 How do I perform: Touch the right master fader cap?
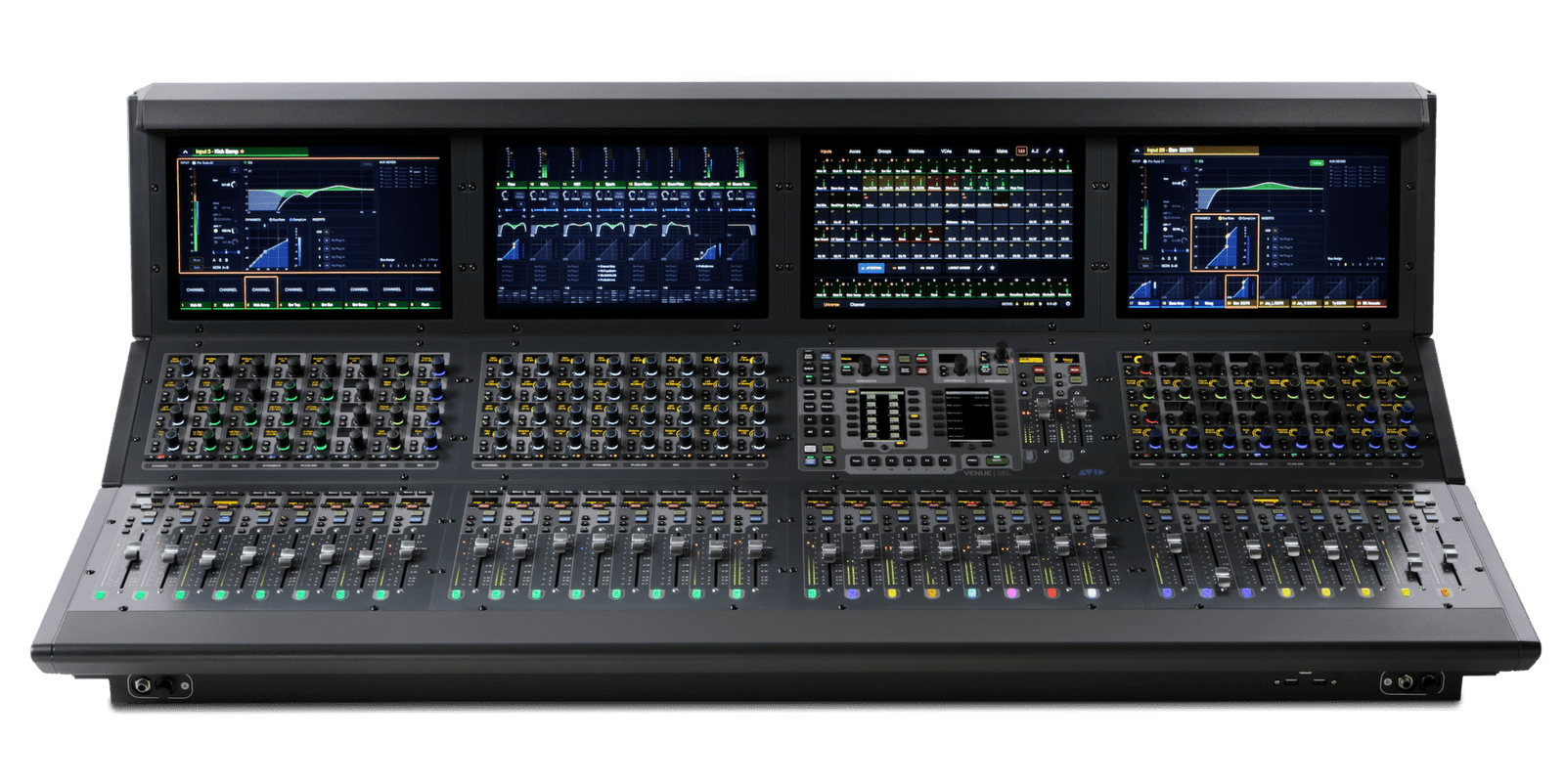point(1080,407)
